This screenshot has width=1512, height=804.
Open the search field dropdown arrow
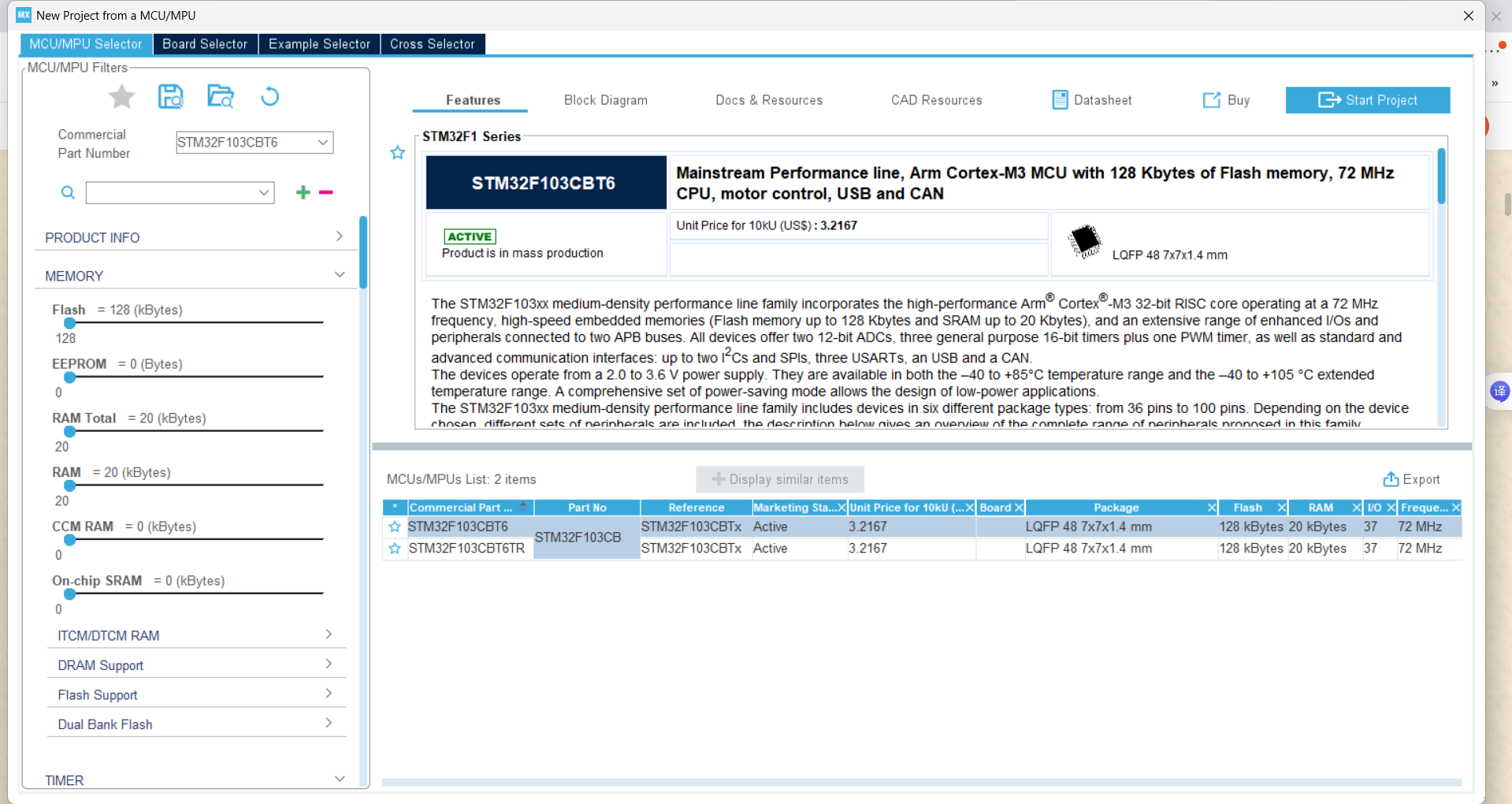(x=264, y=193)
